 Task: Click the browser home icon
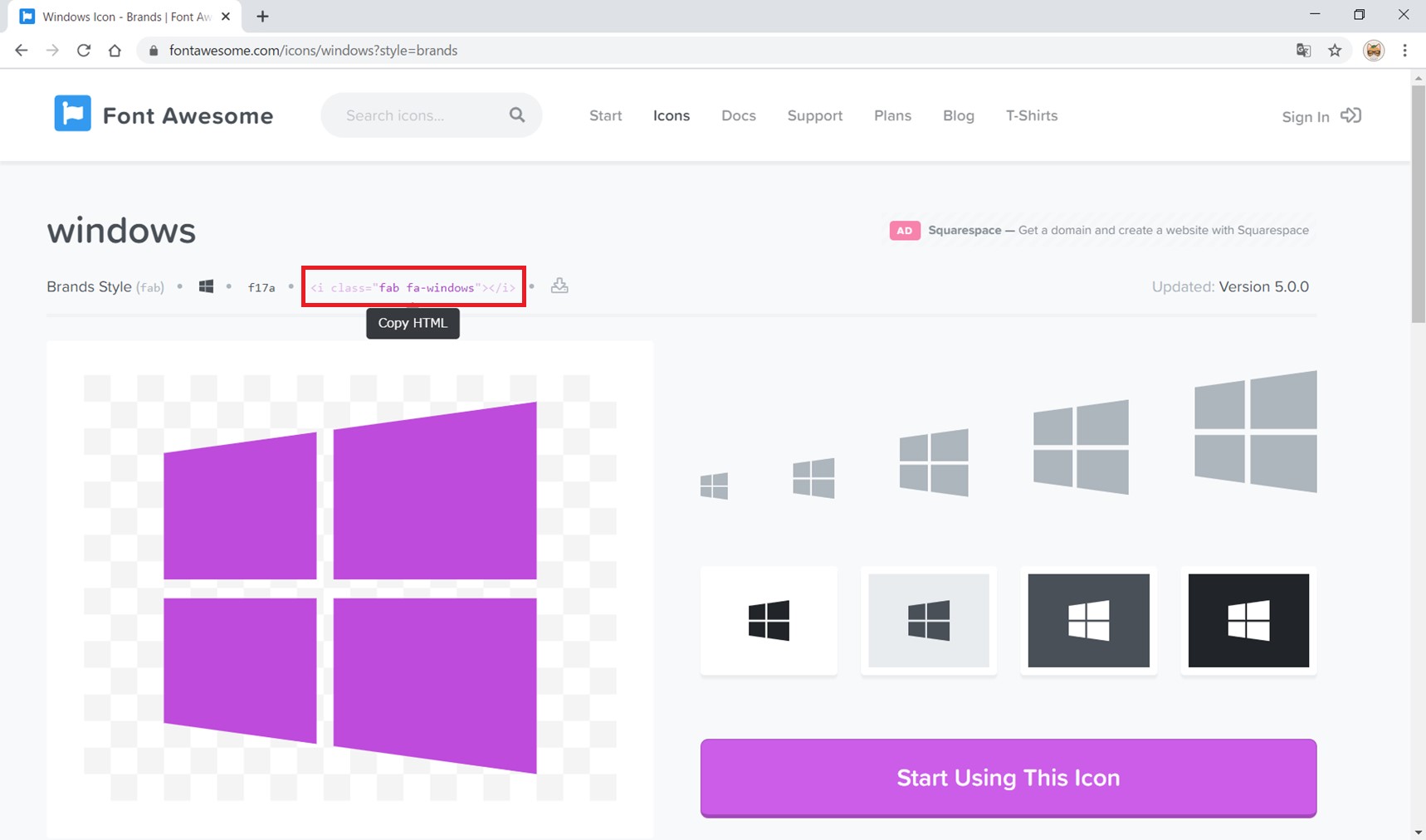[x=115, y=51]
